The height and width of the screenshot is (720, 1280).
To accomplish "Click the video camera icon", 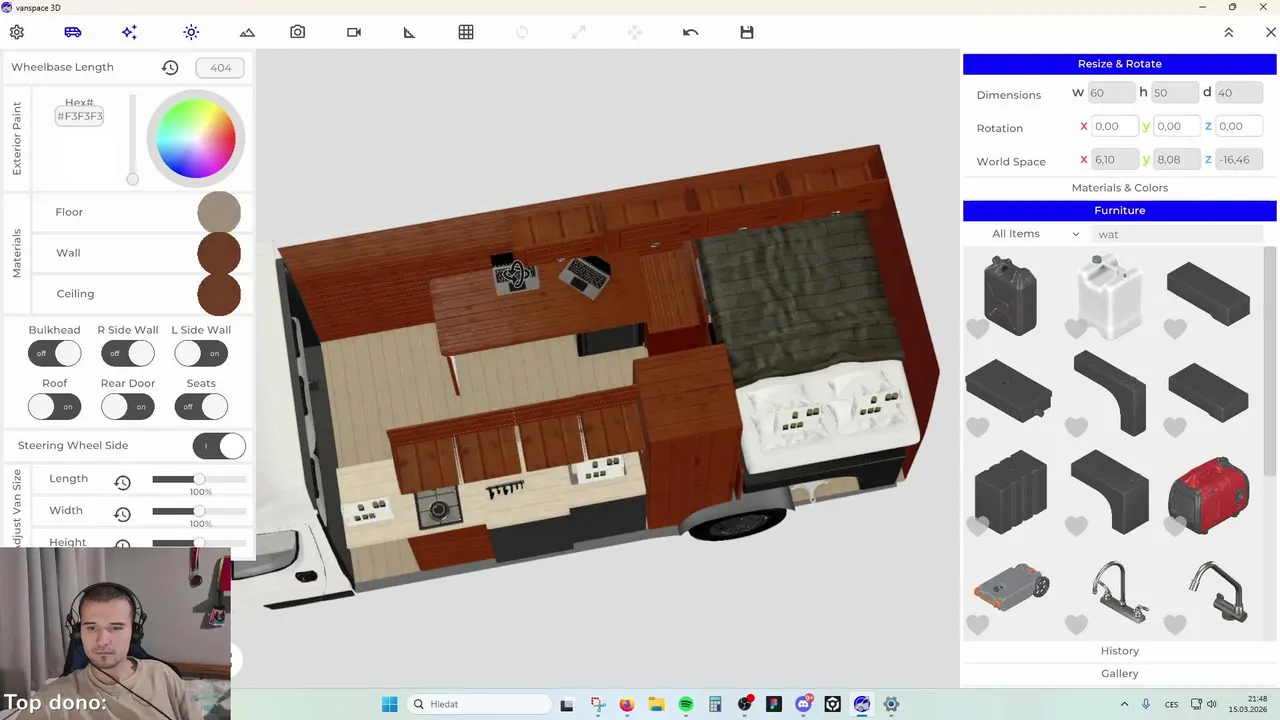I will (354, 32).
